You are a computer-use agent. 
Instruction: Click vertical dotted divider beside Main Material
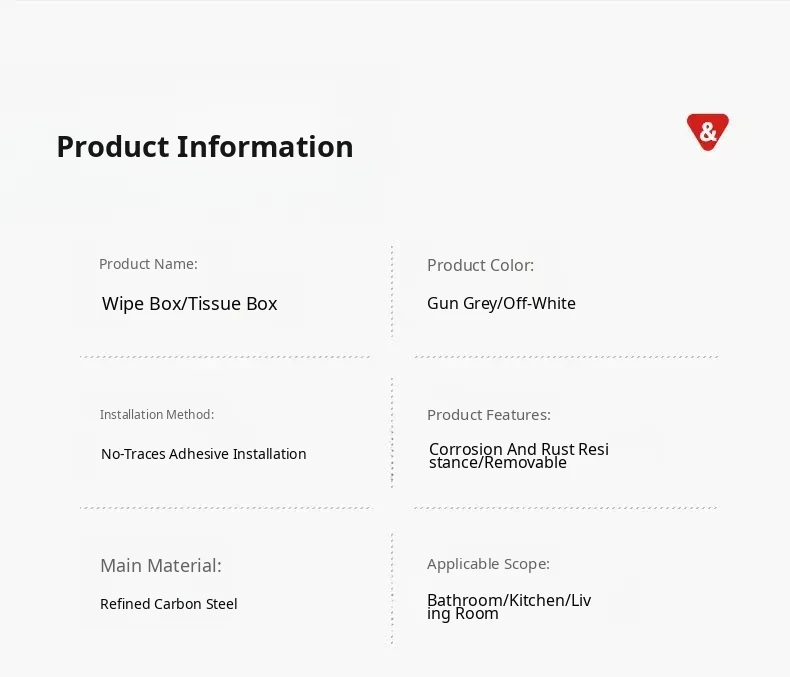(x=392, y=588)
